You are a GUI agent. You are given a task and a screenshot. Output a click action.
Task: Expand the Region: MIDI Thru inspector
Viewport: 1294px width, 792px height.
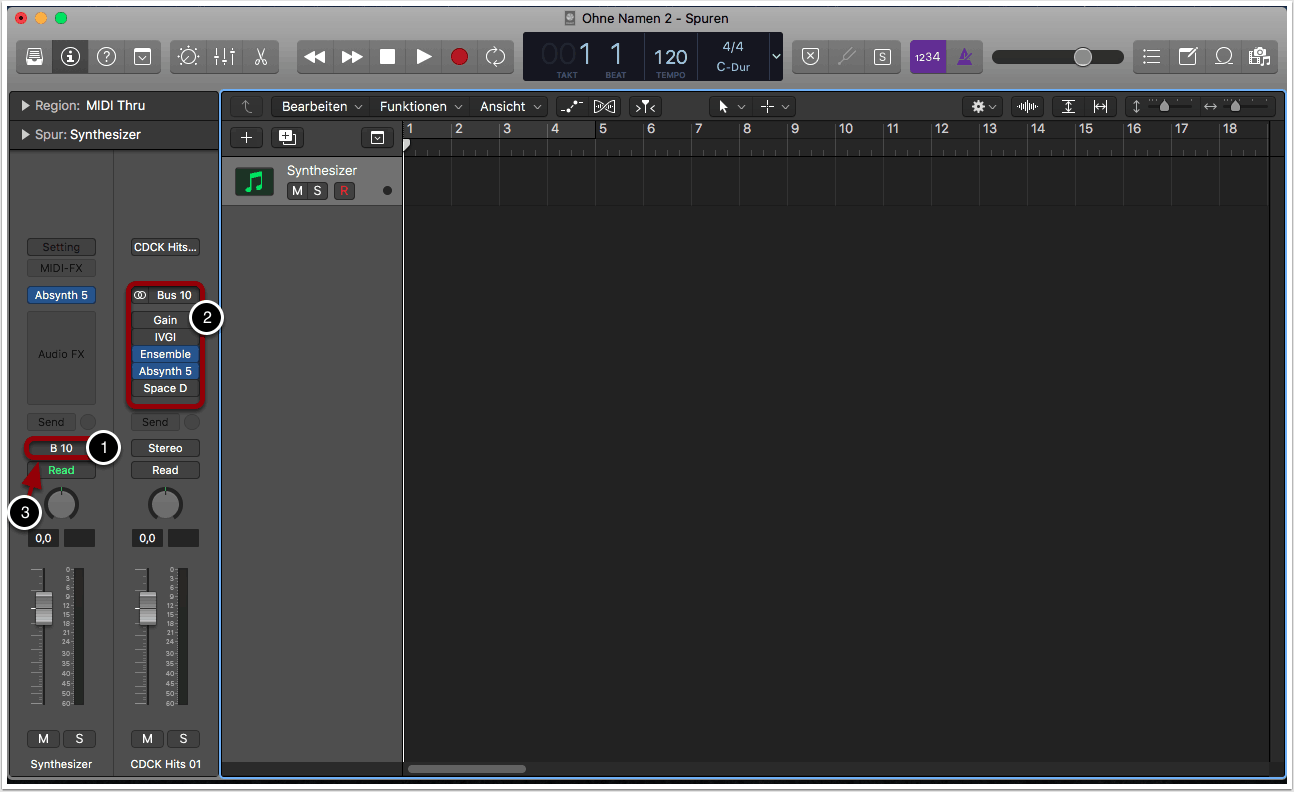[x=25, y=105]
